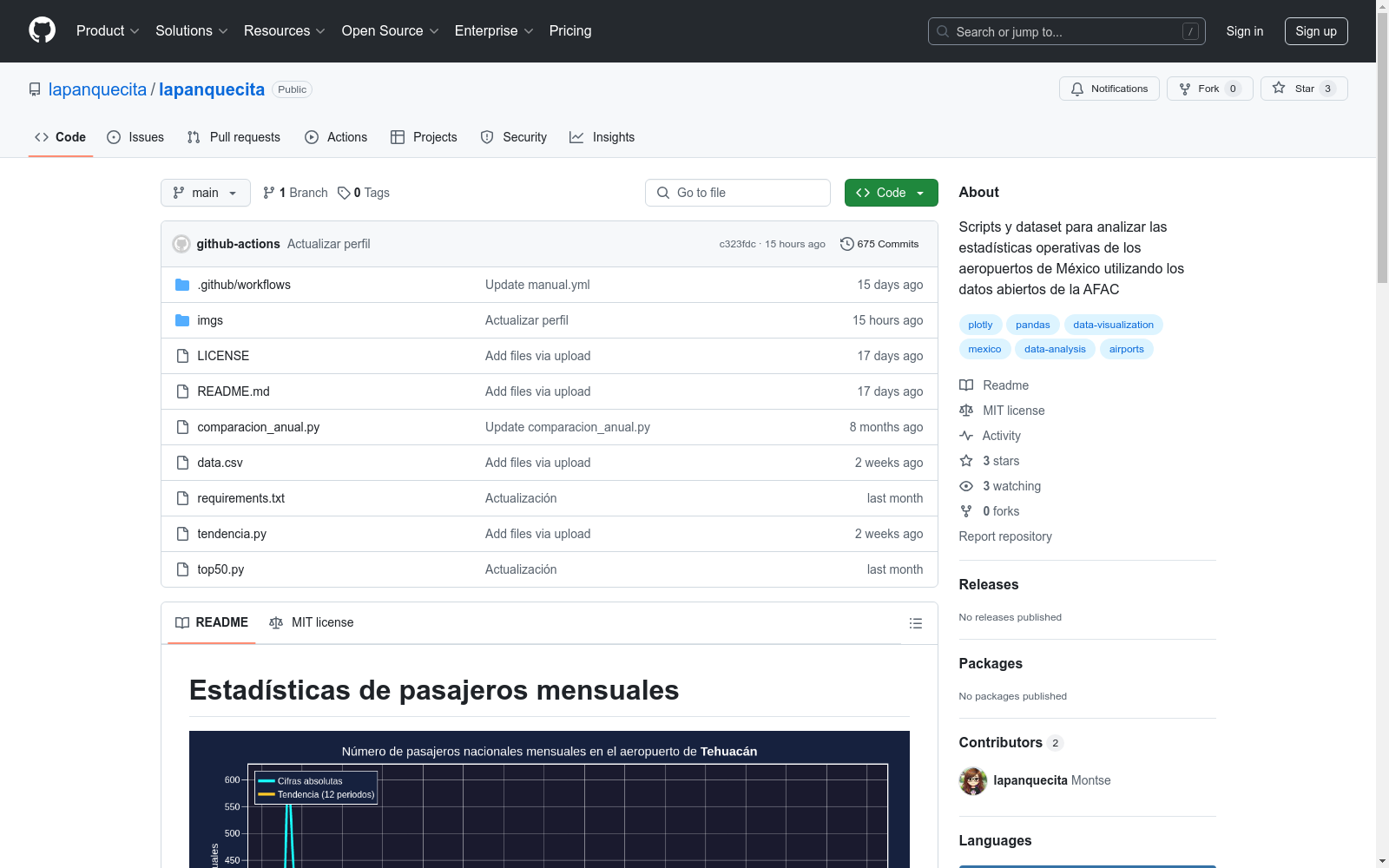
Task: Open the data-analysis topic tag
Action: 1055,349
